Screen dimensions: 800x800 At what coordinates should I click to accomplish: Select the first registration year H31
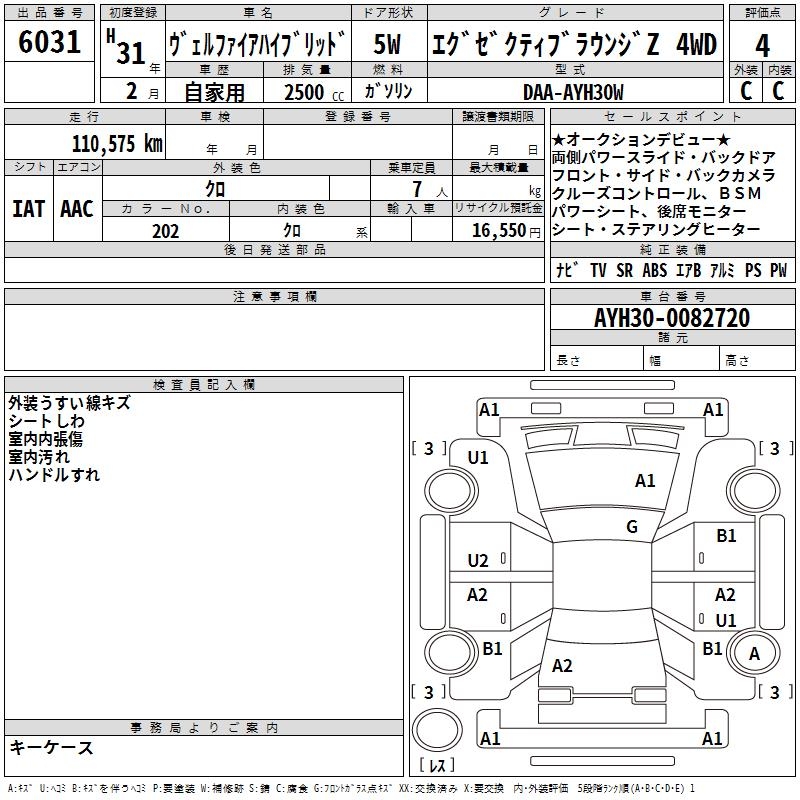126,47
